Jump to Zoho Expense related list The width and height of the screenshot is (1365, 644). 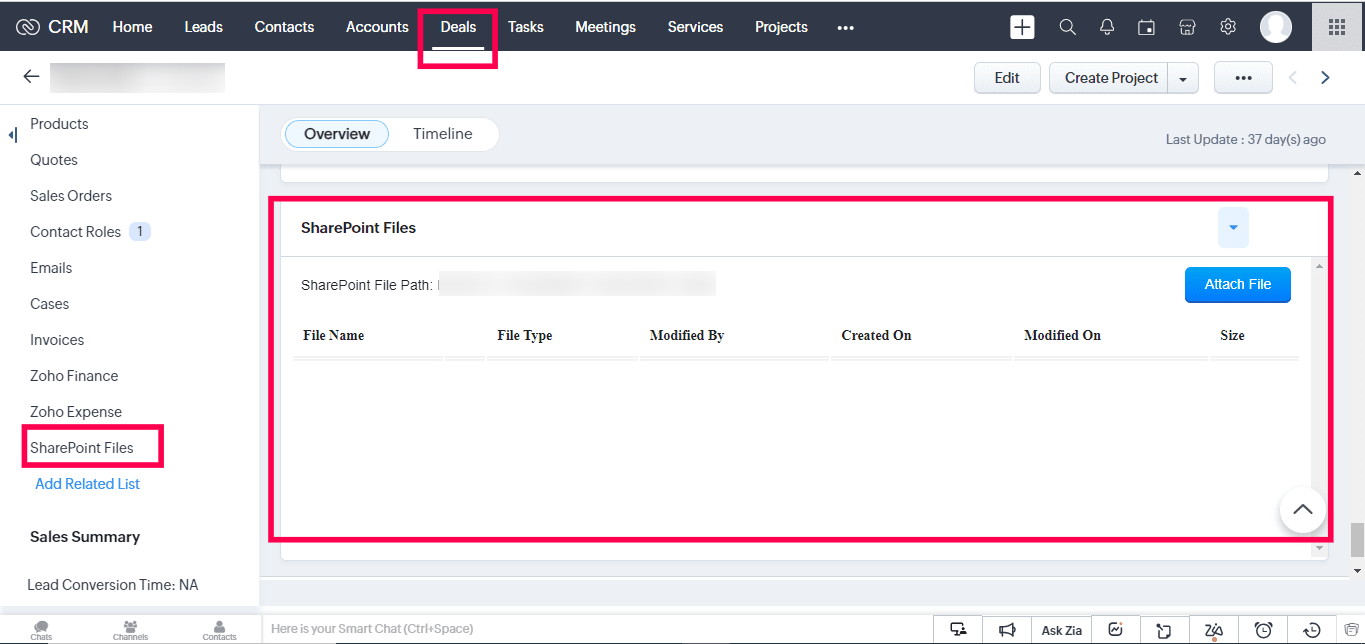click(76, 412)
